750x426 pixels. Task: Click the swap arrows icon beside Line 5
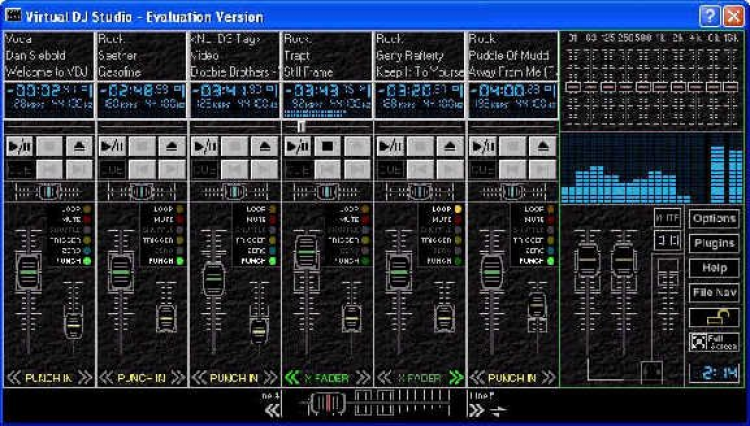click(498, 410)
